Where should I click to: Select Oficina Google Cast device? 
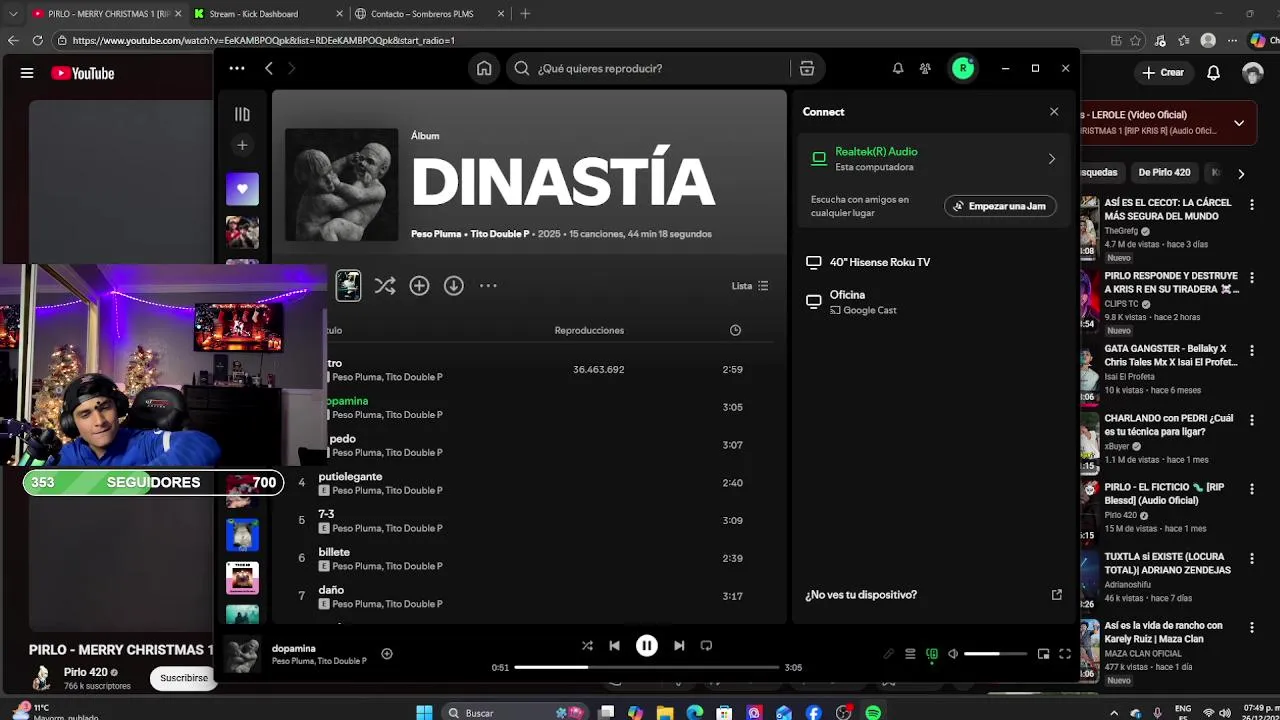point(932,302)
